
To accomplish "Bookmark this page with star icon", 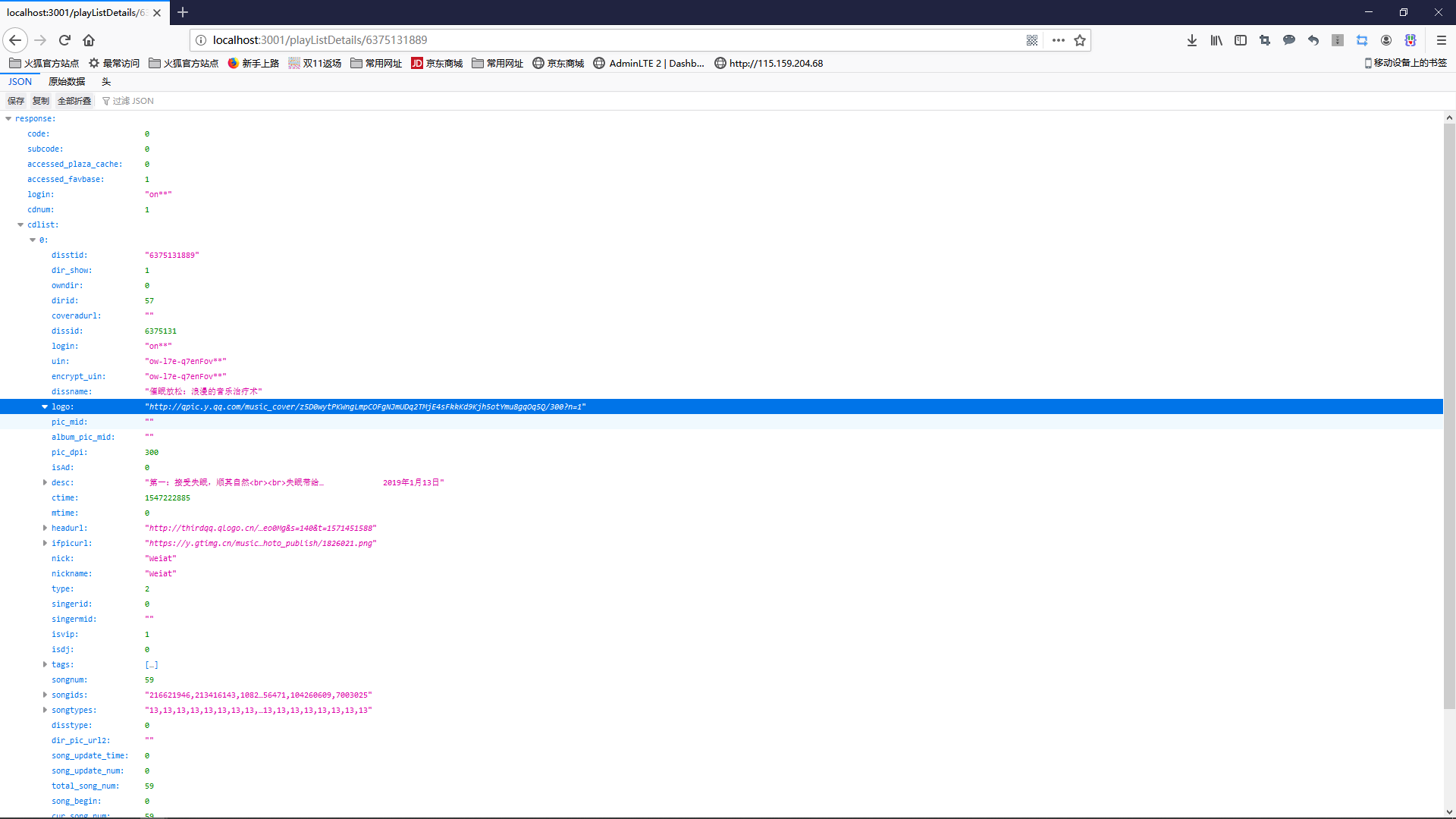I will [x=1080, y=40].
